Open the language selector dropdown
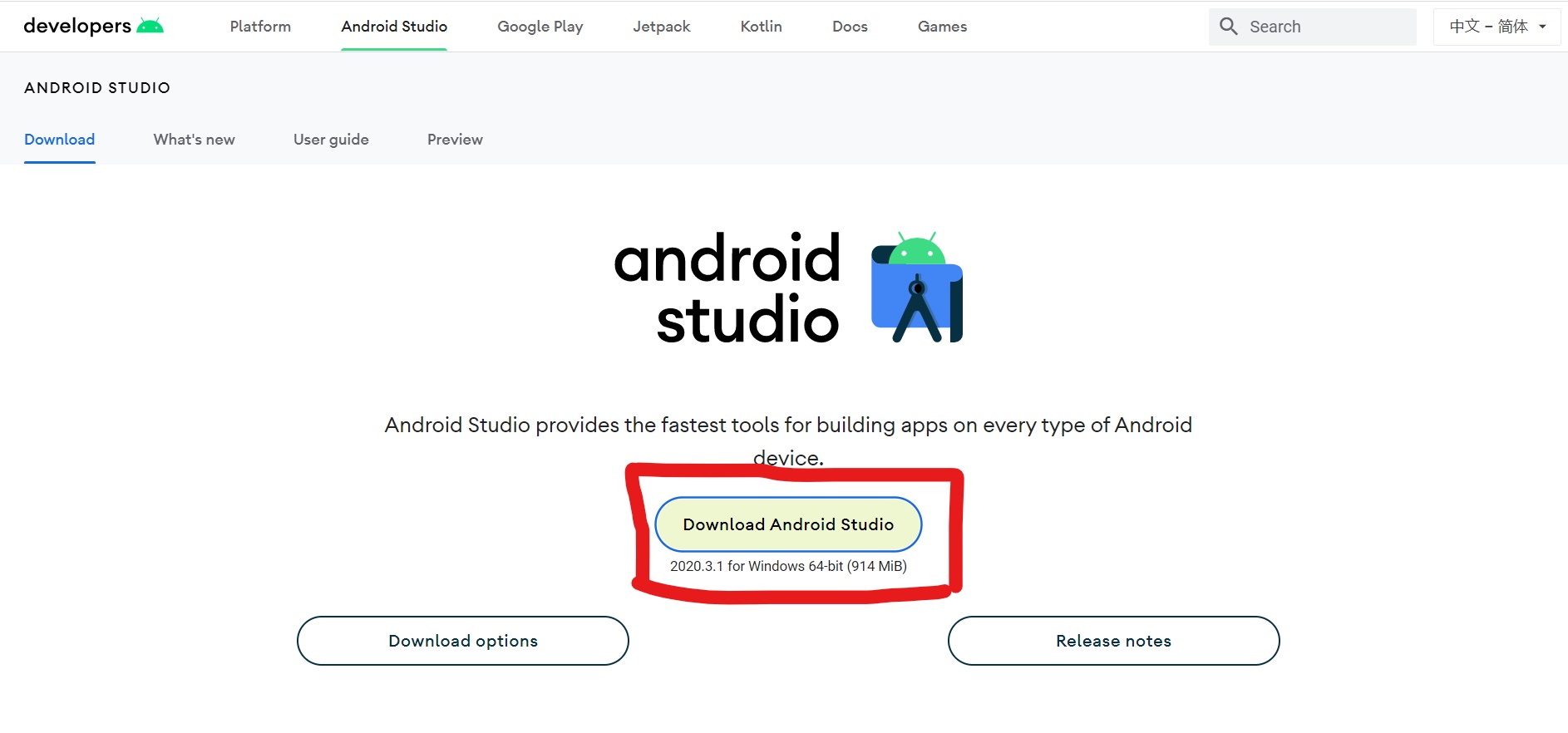Viewport: 1568px width, 733px height. [x=1497, y=27]
